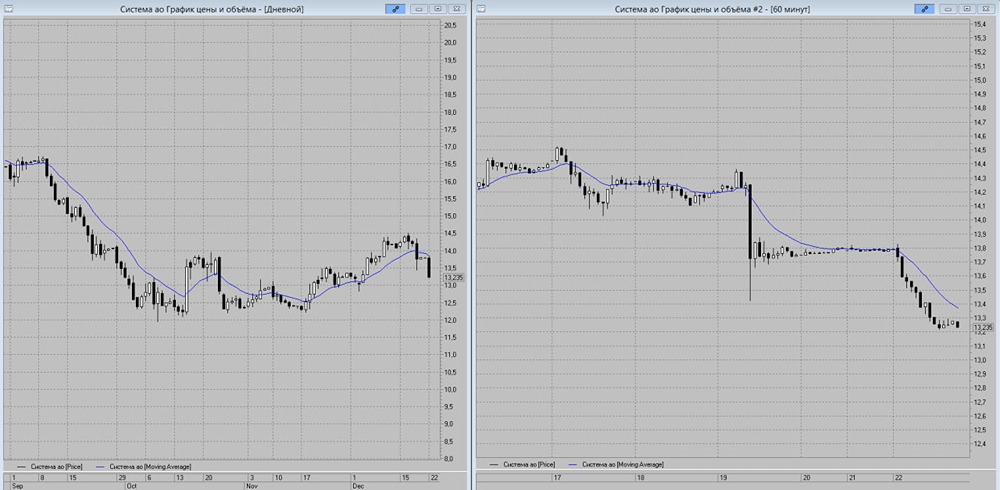Screen dimensions: 1000x490
Task: Click the 15,4 price axis label in the 60-minute chart
Action: pos(979,24)
